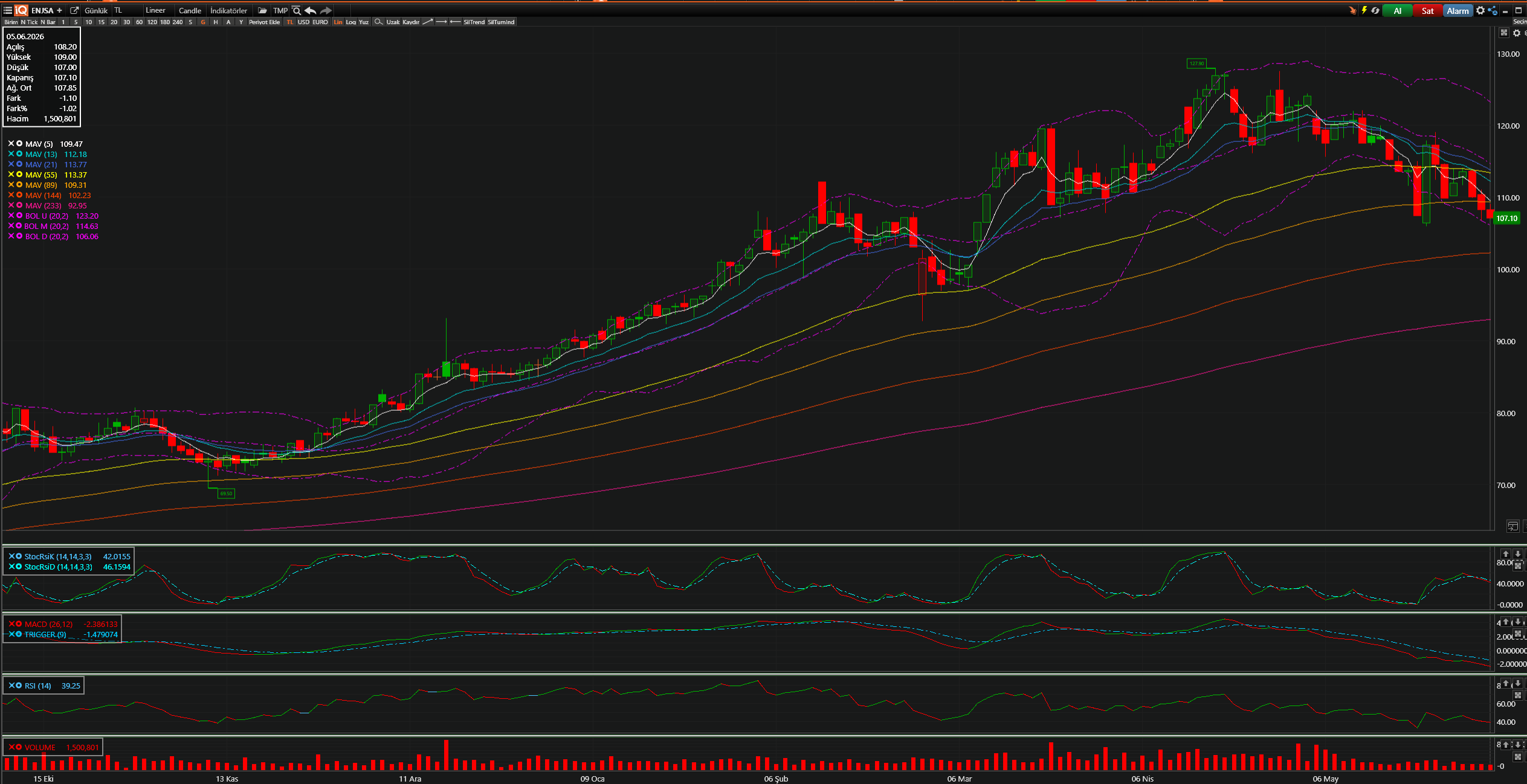Open top bar settings gear
The height and width of the screenshot is (784, 1527).
click(x=1480, y=10)
